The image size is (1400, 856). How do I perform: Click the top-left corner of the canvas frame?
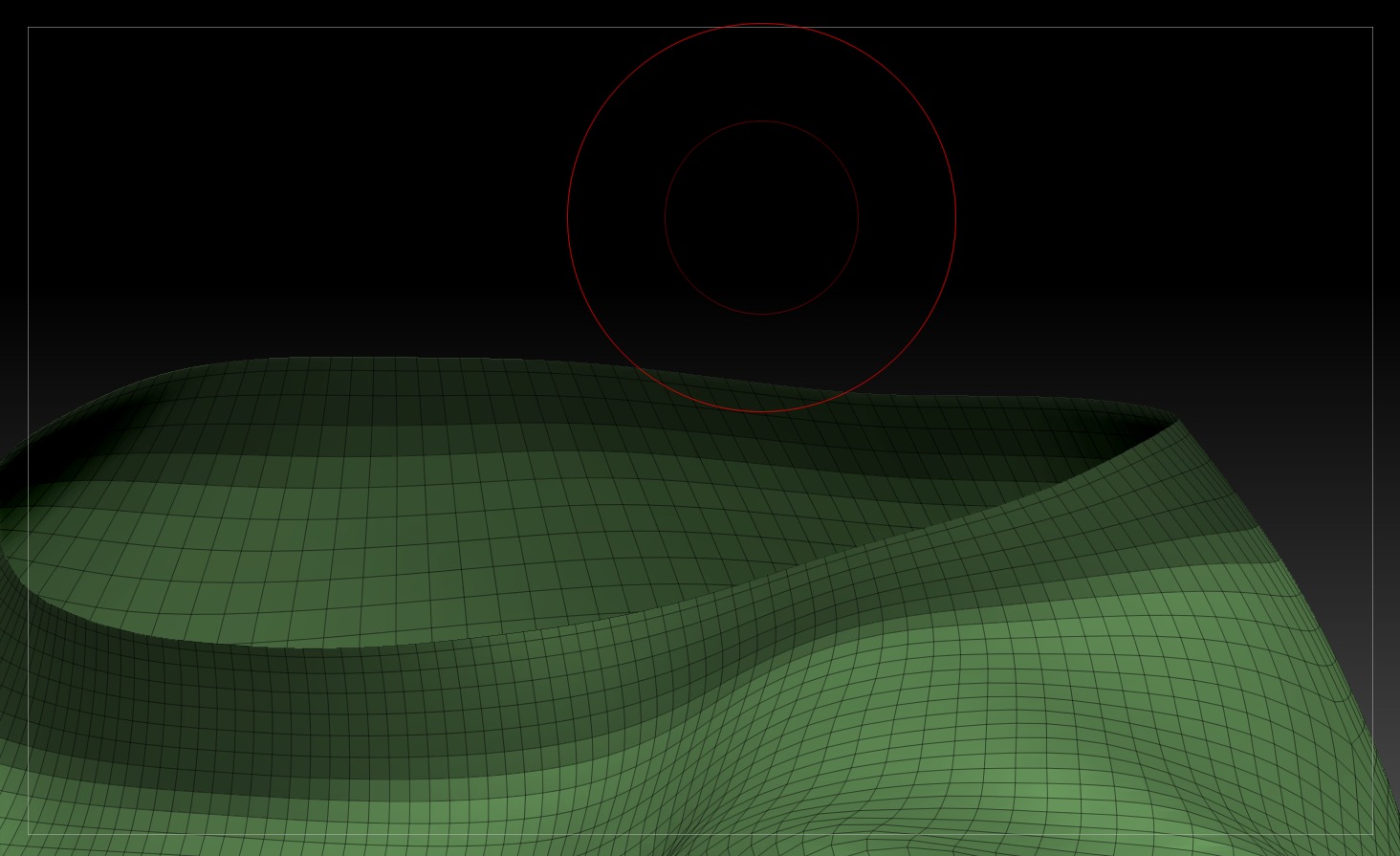(x=29, y=27)
